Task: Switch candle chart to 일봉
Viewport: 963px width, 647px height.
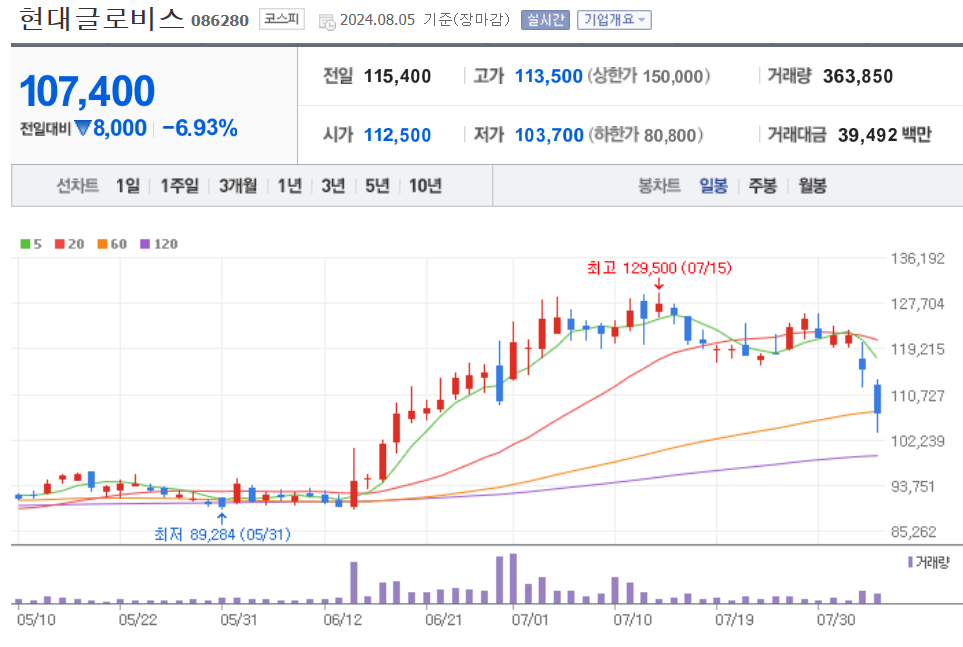Action: click(x=713, y=186)
